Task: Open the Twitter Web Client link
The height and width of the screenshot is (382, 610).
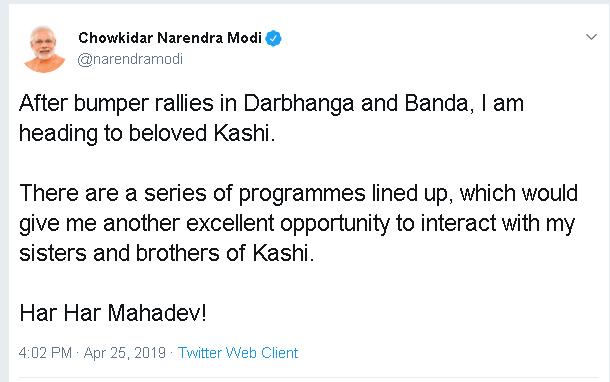Action: (x=238, y=353)
